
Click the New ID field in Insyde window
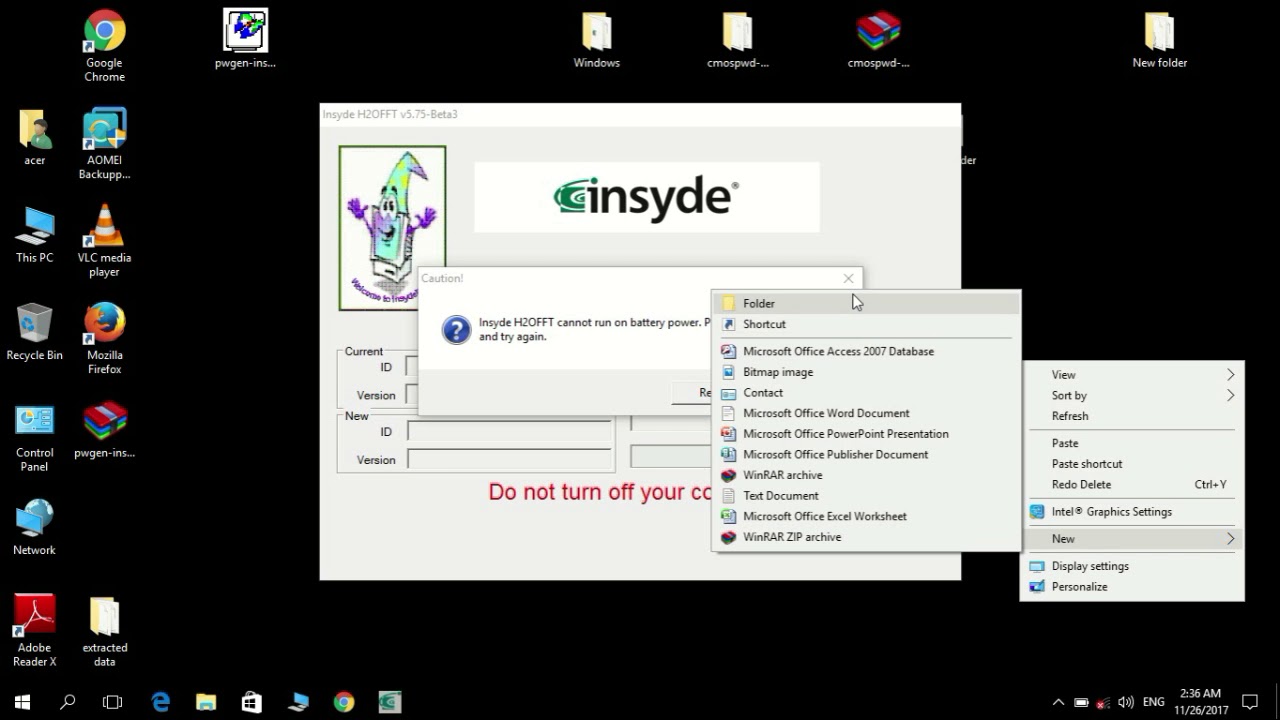tap(510, 432)
